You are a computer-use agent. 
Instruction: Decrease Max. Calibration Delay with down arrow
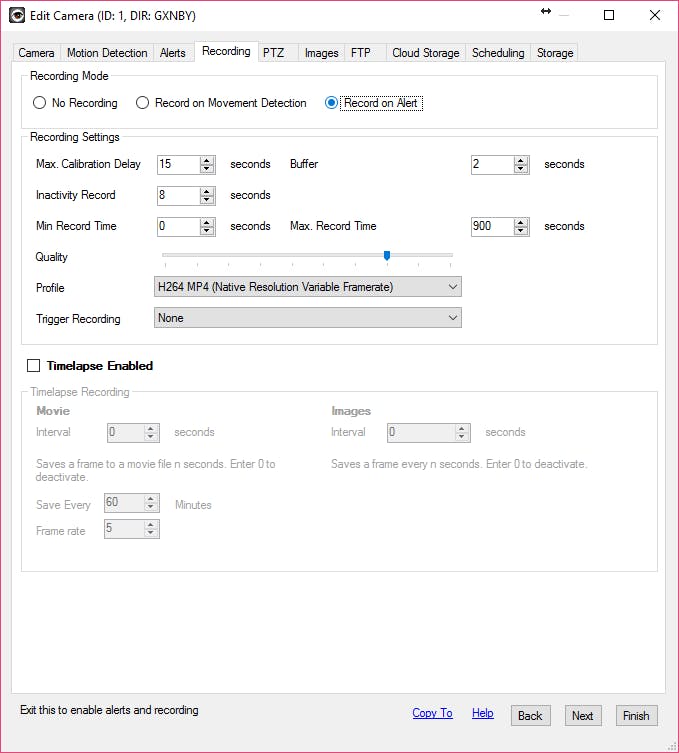(207, 169)
